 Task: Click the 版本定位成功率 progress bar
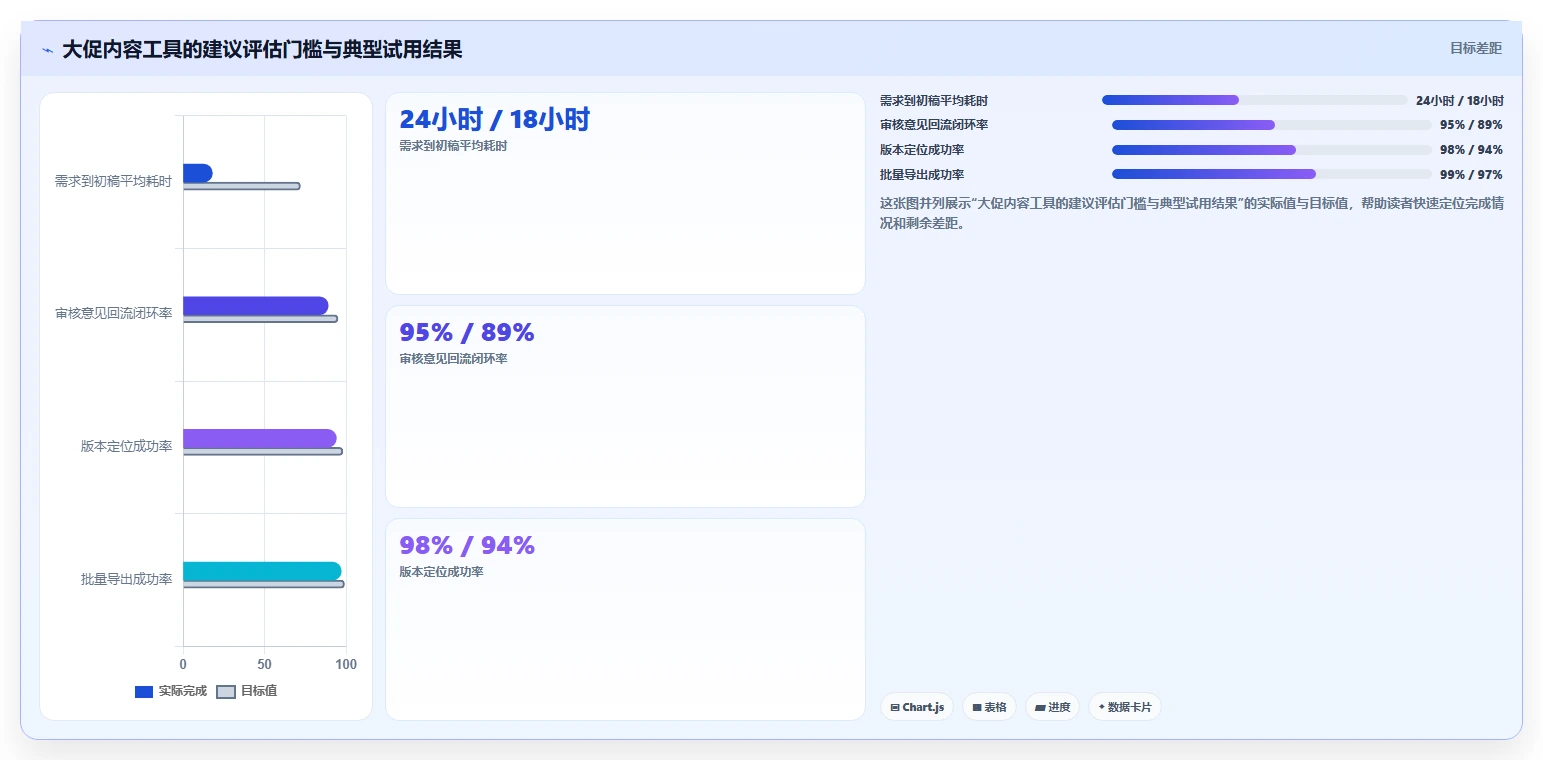click(1272, 150)
